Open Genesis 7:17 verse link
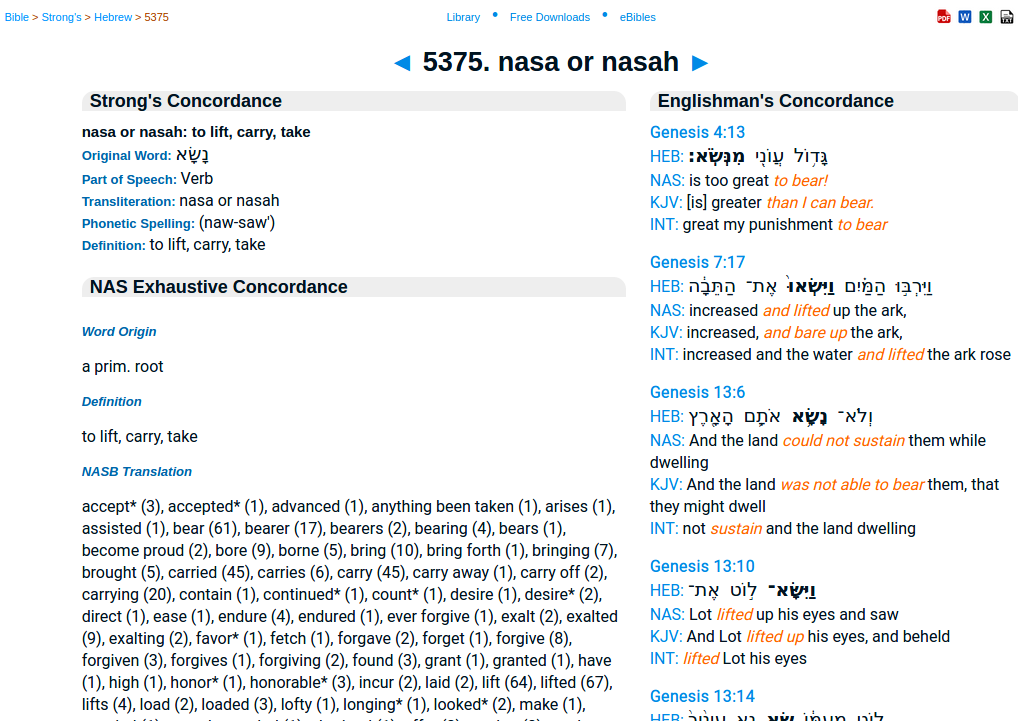 [x=697, y=262]
